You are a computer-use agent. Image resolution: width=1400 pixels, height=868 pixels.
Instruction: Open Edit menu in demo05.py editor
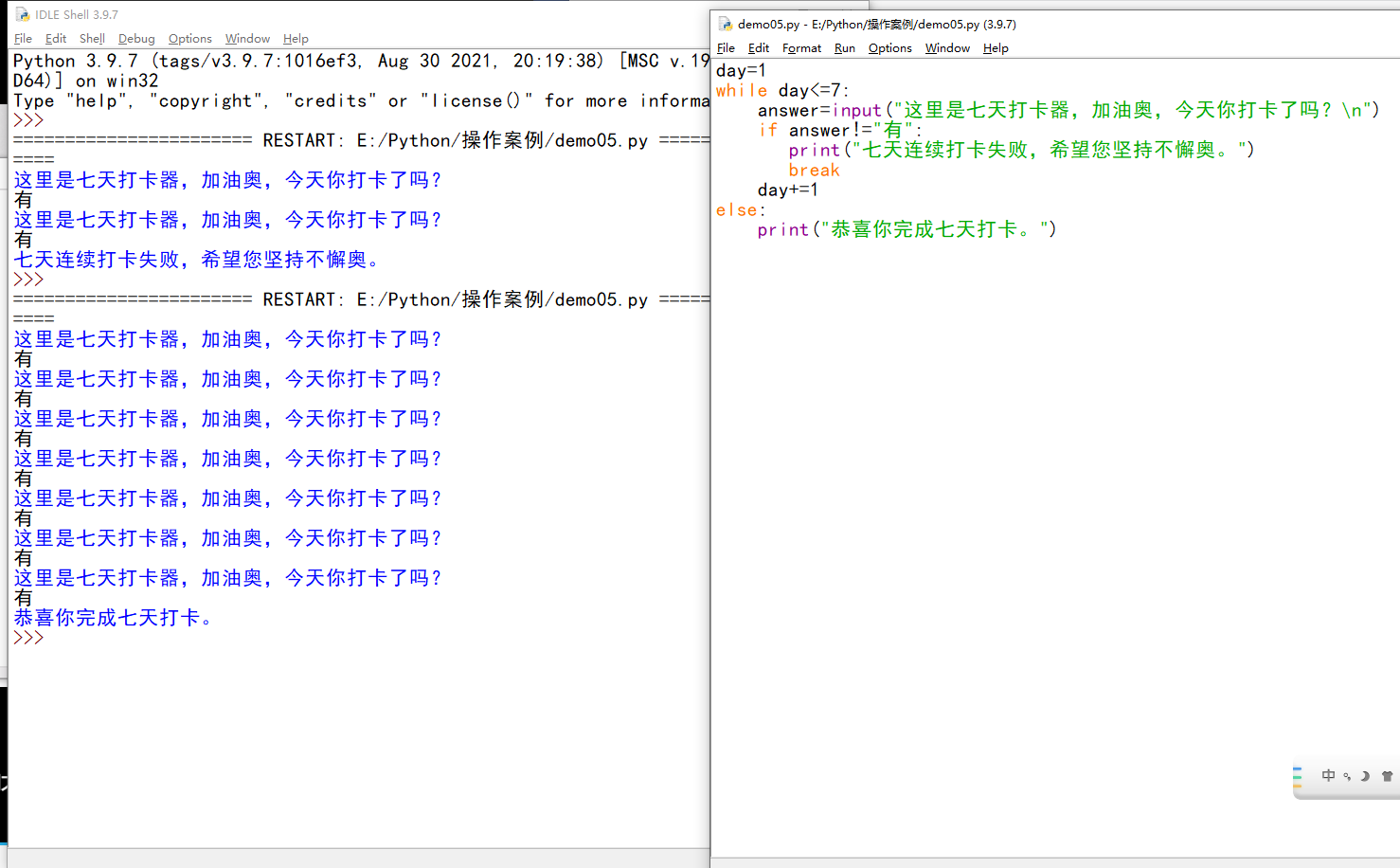point(759,48)
